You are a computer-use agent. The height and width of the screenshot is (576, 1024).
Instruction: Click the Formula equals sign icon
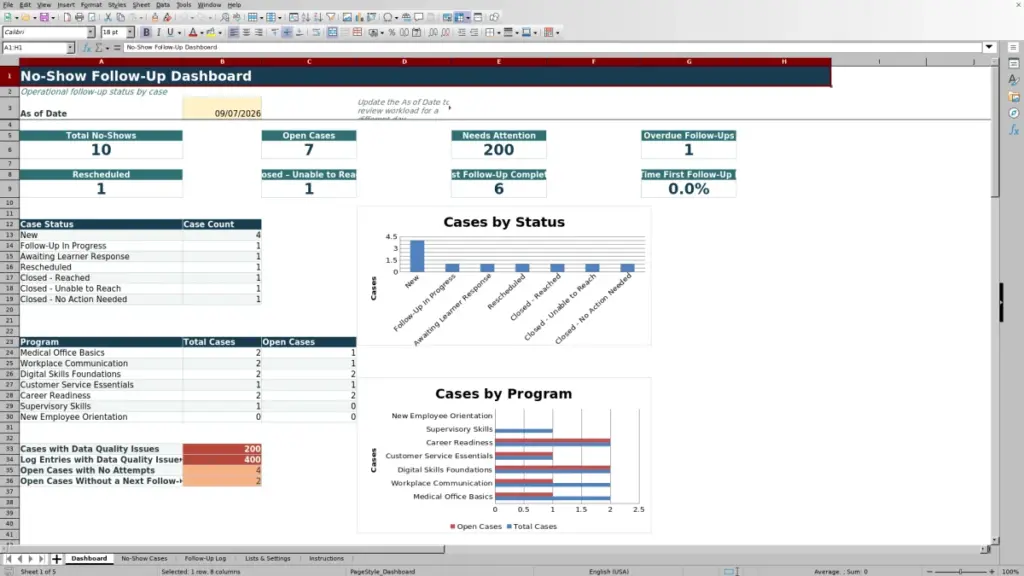coord(117,47)
